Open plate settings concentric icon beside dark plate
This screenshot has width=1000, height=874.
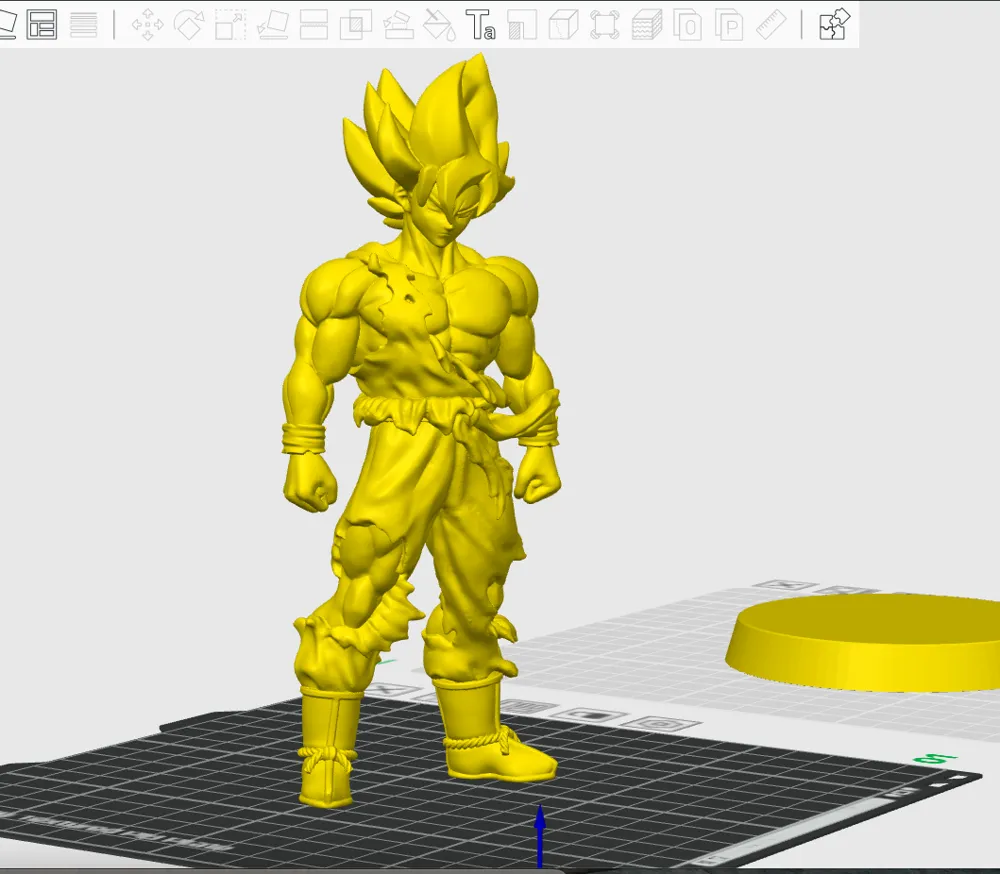coord(661,723)
